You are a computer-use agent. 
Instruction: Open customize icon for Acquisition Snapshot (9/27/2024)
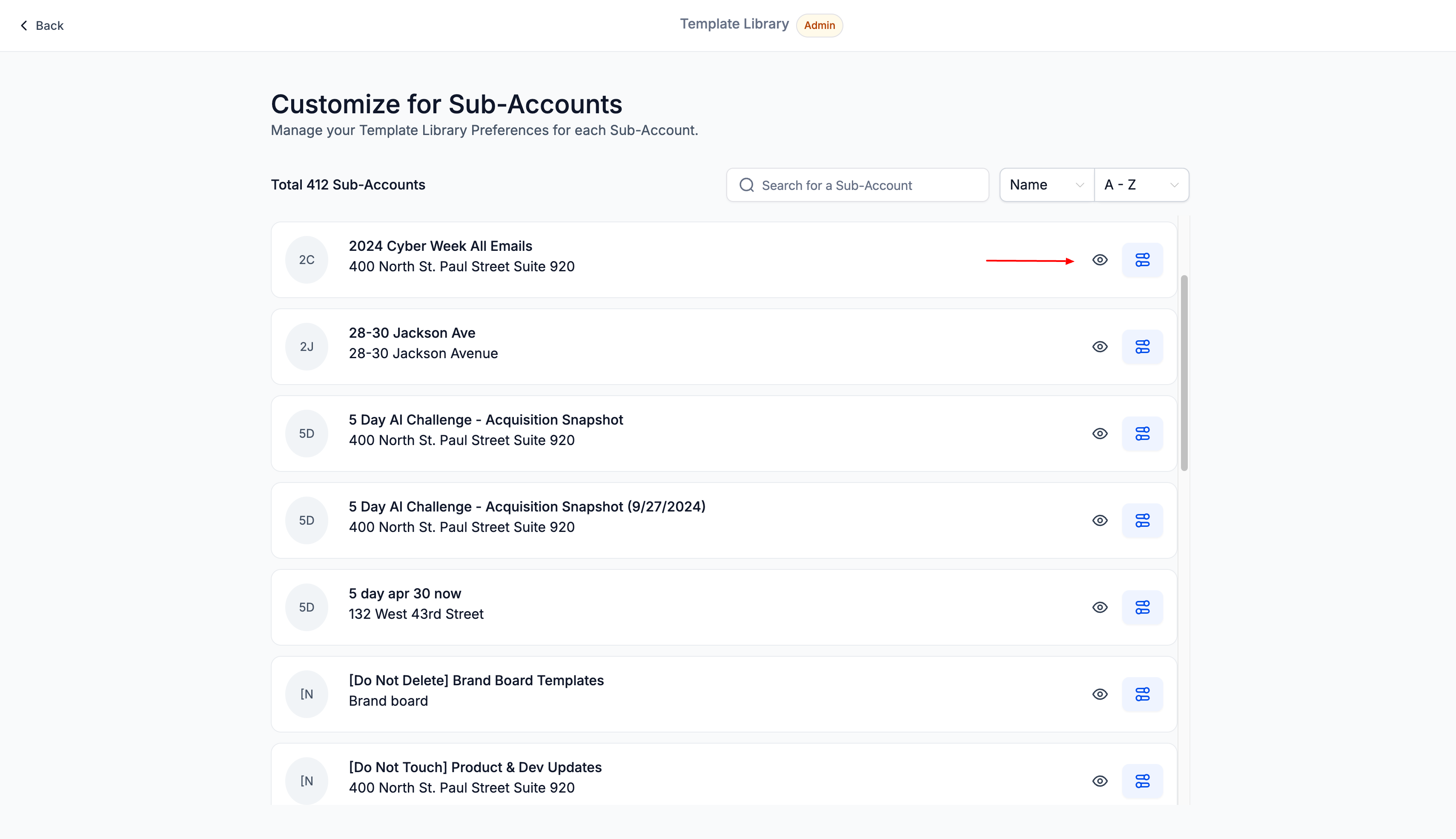point(1142,521)
